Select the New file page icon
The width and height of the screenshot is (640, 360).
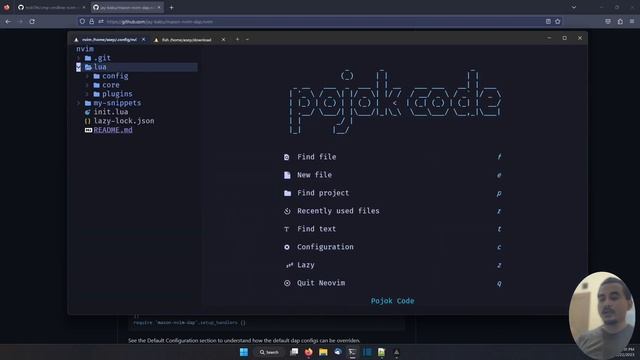coord(287,175)
